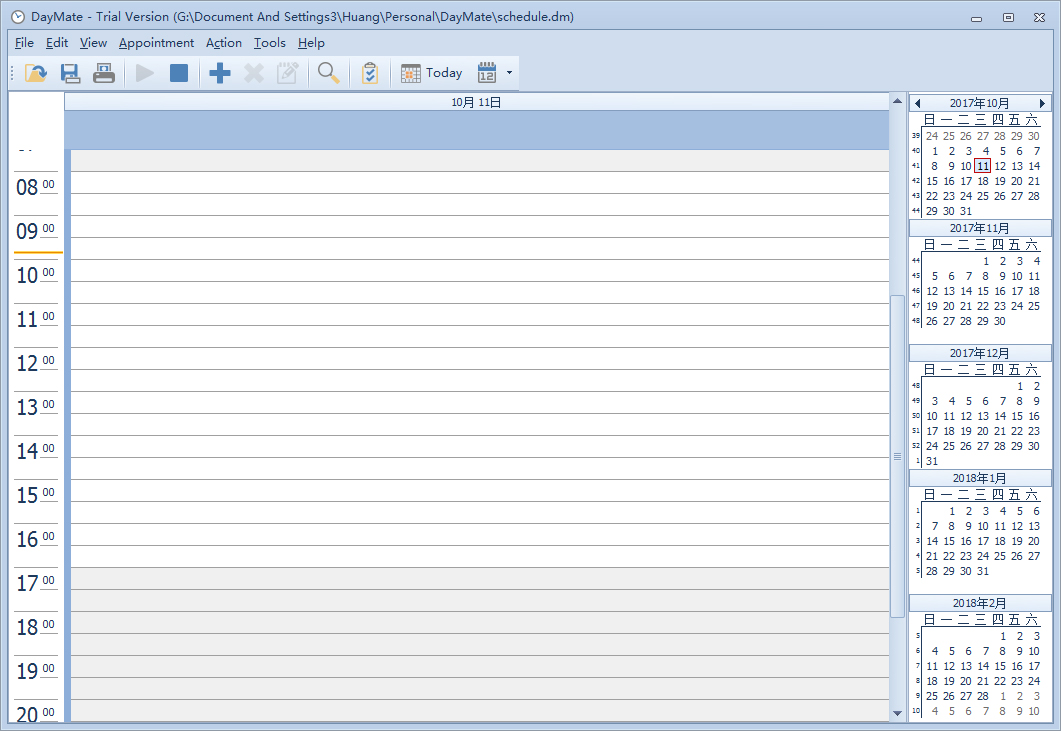1061x731 pixels.
Task: Open the Help menu
Action: click(x=311, y=43)
